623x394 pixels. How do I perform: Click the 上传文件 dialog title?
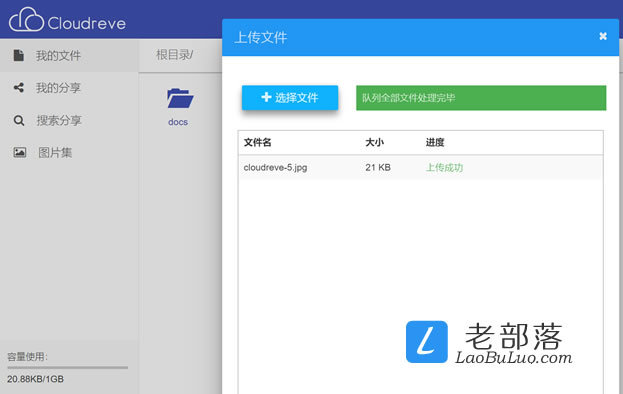(x=261, y=37)
